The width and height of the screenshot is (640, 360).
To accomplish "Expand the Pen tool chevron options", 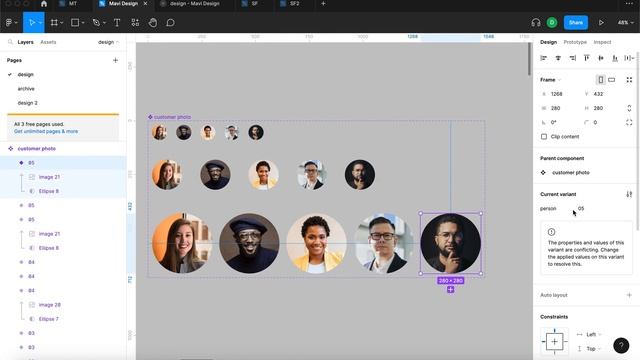I will pyautogui.click(x=104, y=23).
